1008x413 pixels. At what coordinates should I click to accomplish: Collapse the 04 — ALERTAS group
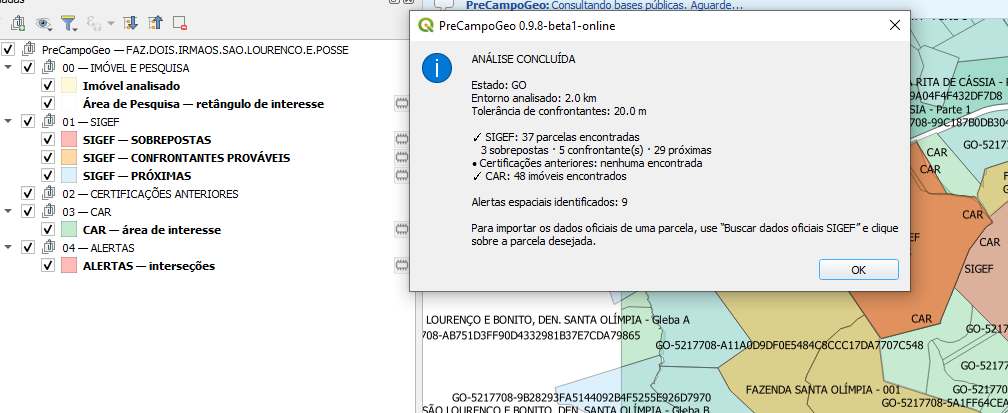point(8,247)
